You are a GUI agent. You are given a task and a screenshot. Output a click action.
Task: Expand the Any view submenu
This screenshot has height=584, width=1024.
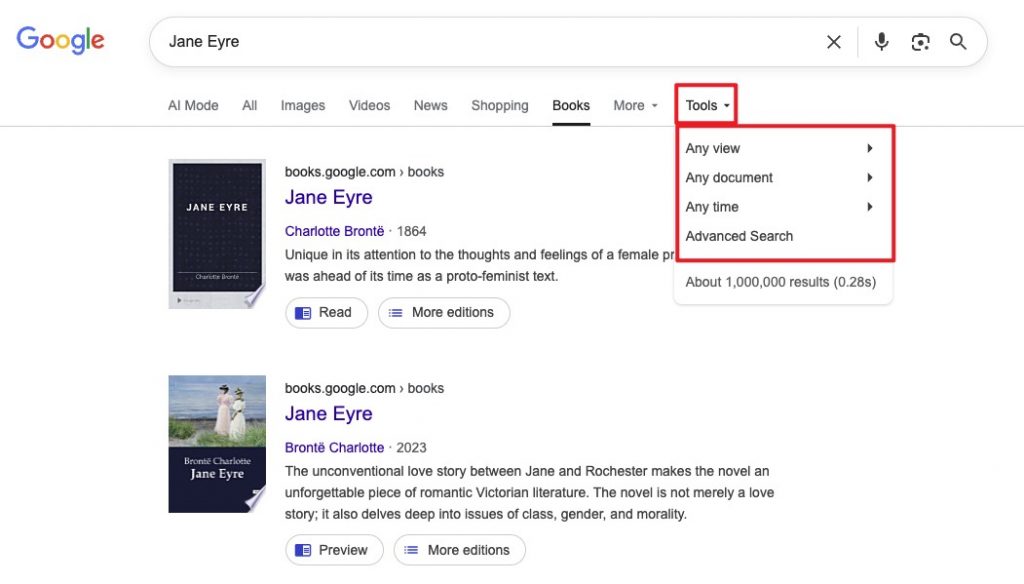(780, 148)
